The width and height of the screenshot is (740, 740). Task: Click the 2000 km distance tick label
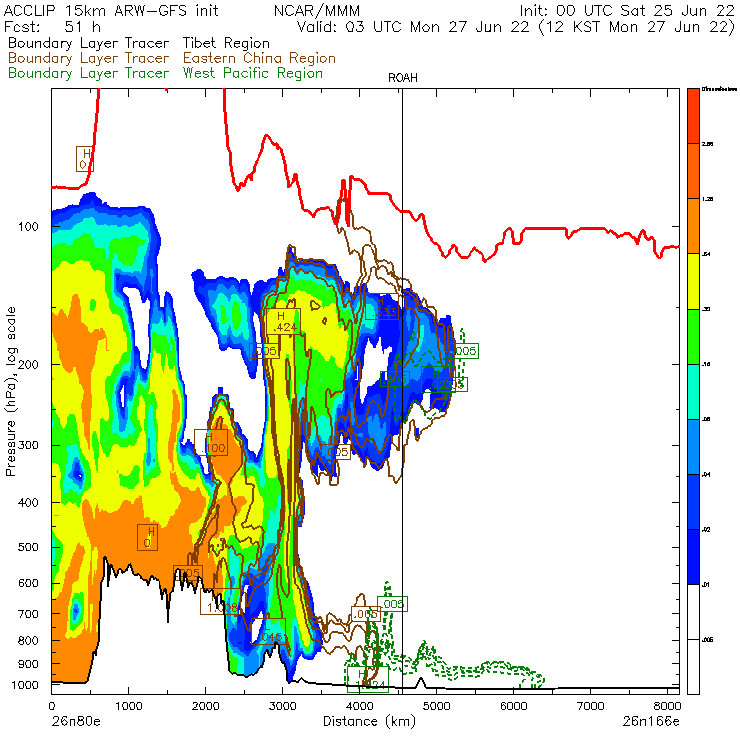point(205,706)
